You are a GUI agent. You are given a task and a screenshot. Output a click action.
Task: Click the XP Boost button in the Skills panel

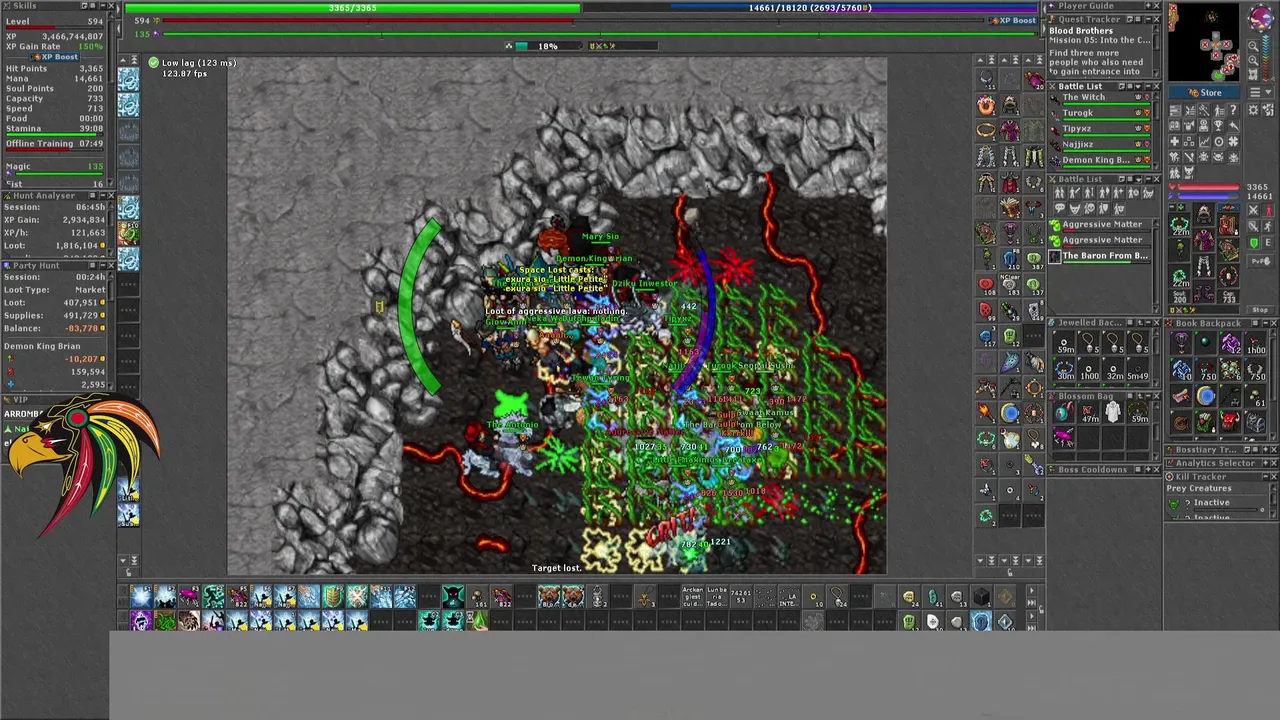click(x=55, y=57)
